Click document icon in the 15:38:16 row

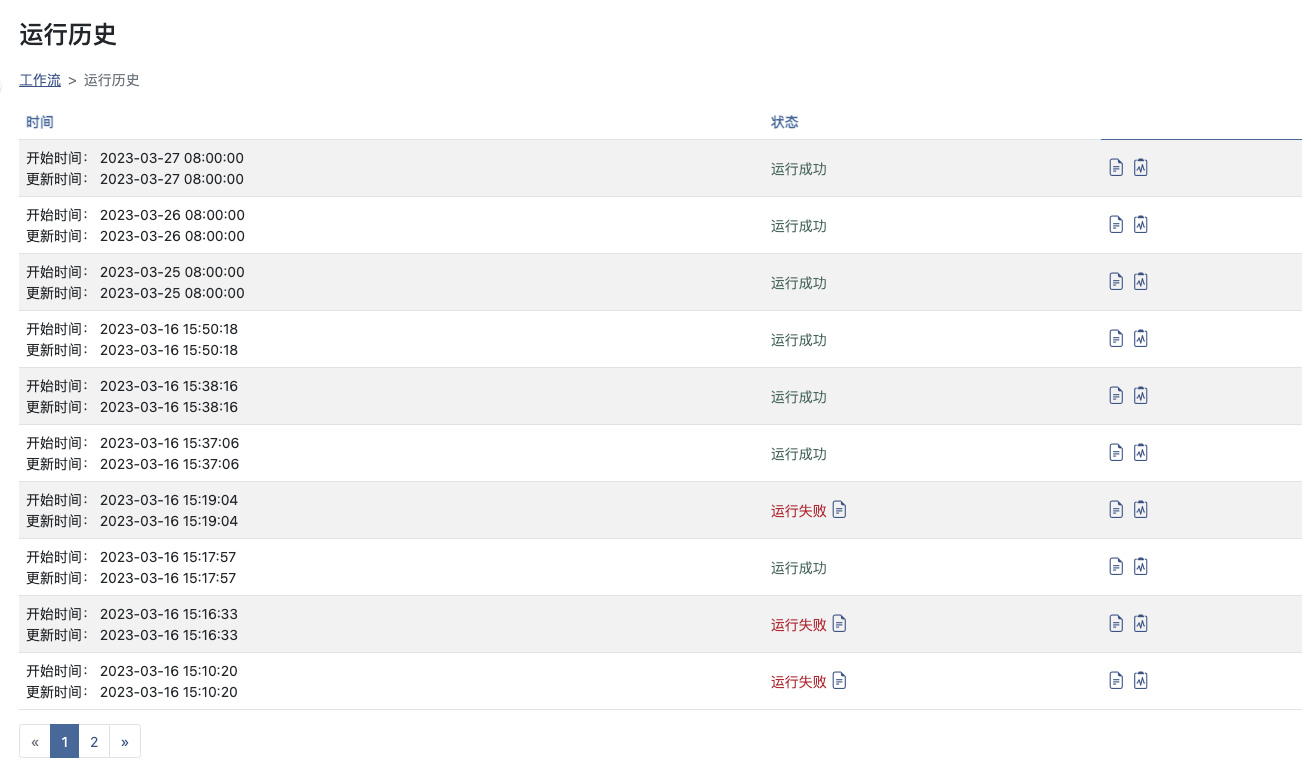[x=1116, y=395]
